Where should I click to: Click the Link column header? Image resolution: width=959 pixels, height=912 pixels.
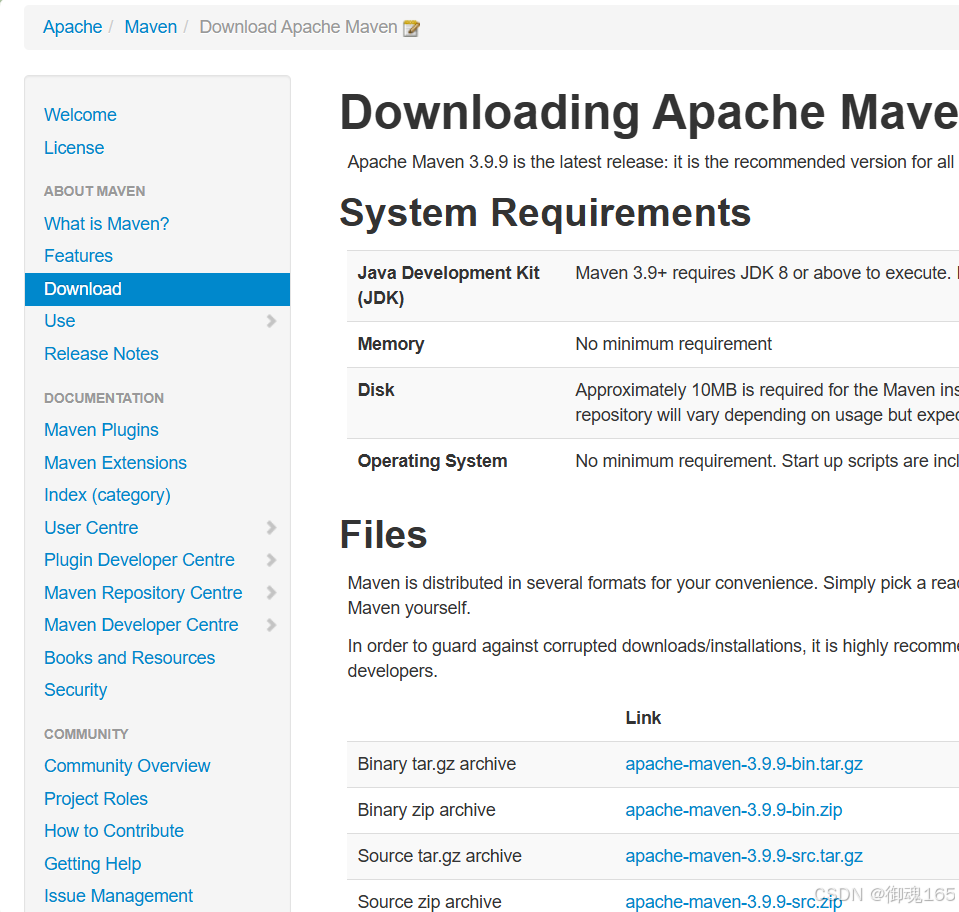coord(643,718)
